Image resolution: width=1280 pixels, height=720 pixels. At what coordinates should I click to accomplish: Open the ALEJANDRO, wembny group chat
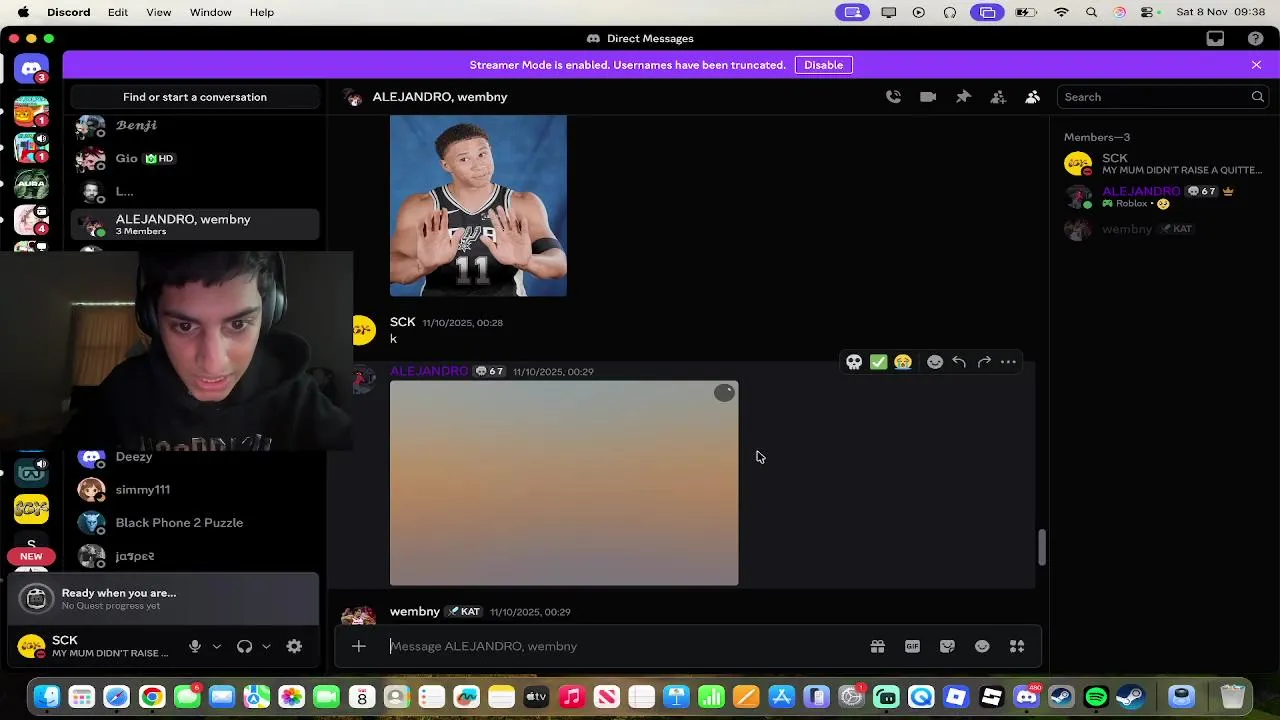[195, 224]
